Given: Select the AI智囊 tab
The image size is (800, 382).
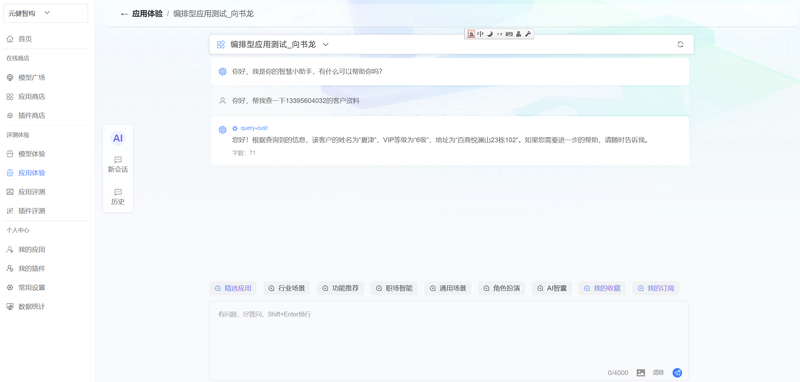Looking at the screenshot, I should tap(552, 288).
